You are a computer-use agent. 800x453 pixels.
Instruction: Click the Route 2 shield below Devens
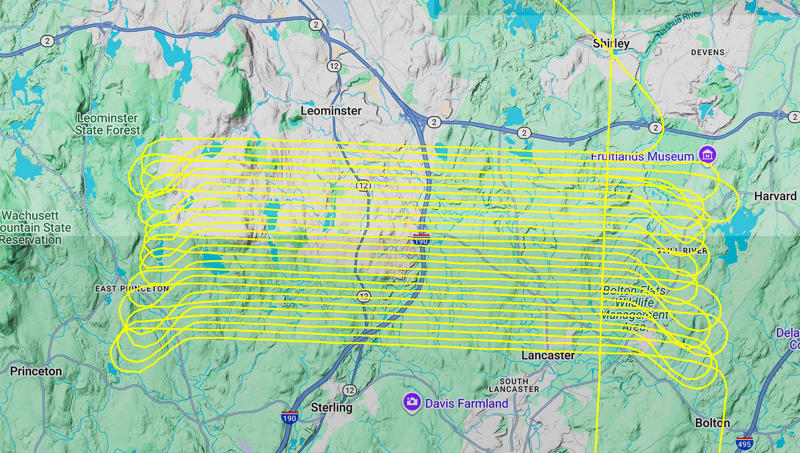[x=656, y=128]
